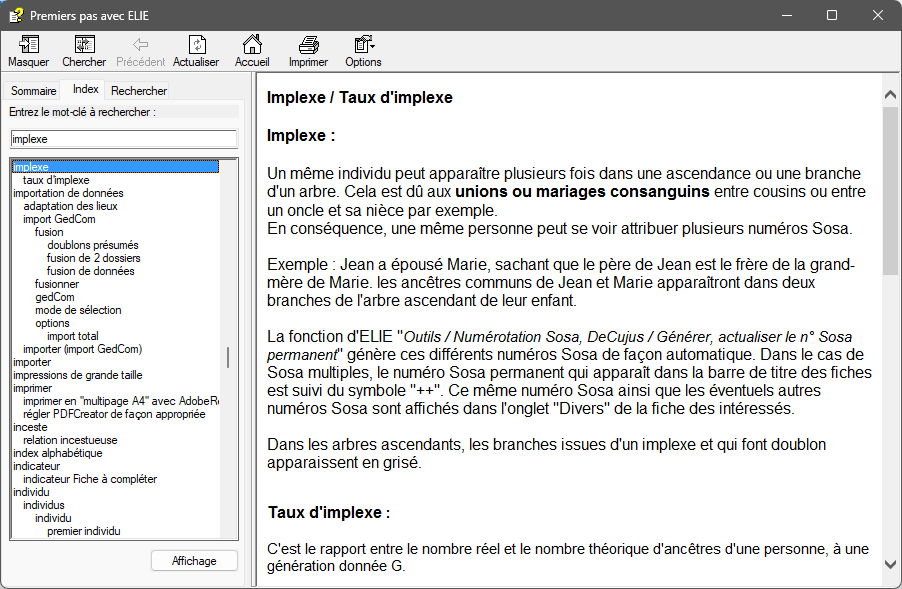Maximize the help window
This screenshot has width=902, height=589.
[832, 16]
